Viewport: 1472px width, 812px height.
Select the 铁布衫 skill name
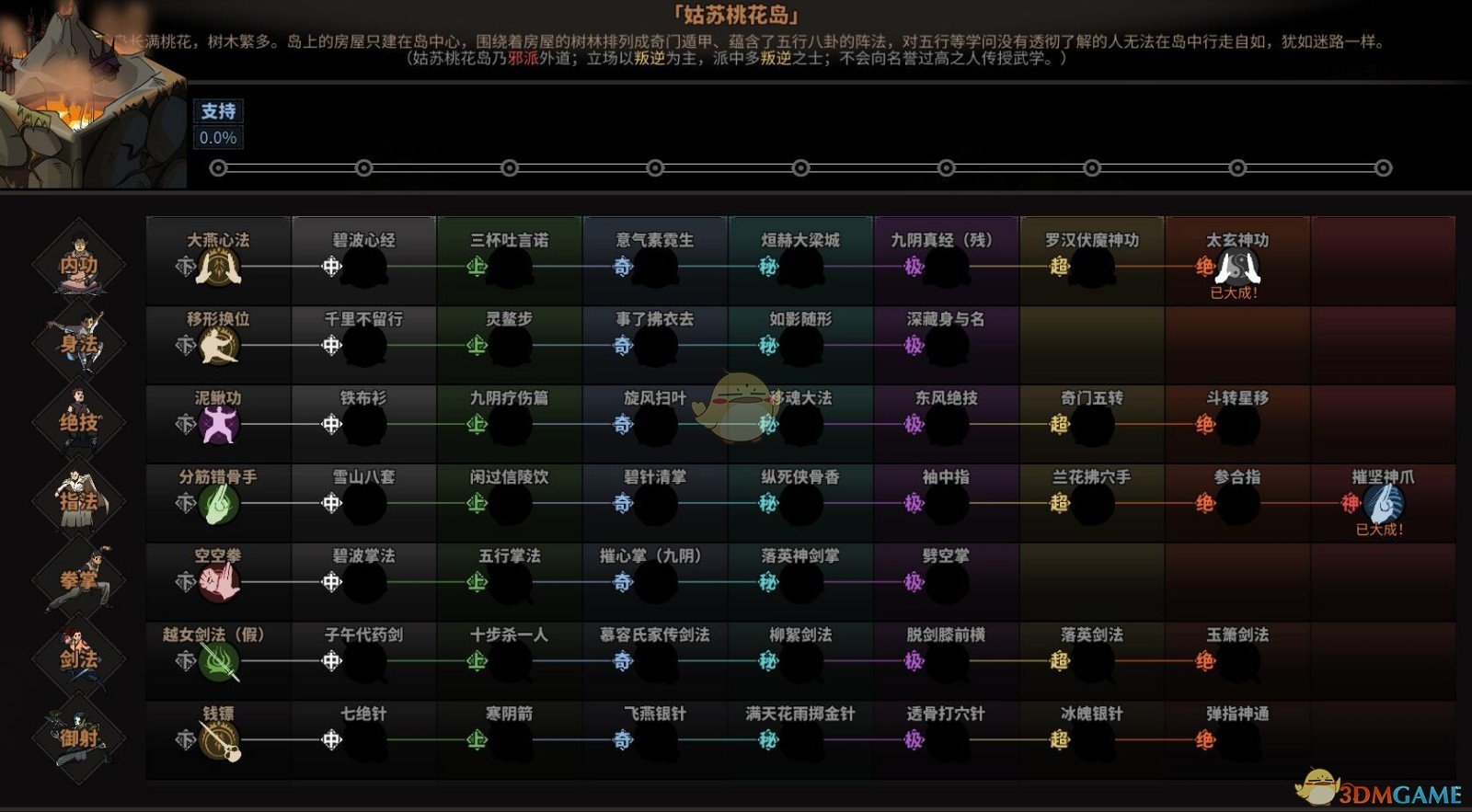(363, 398)
